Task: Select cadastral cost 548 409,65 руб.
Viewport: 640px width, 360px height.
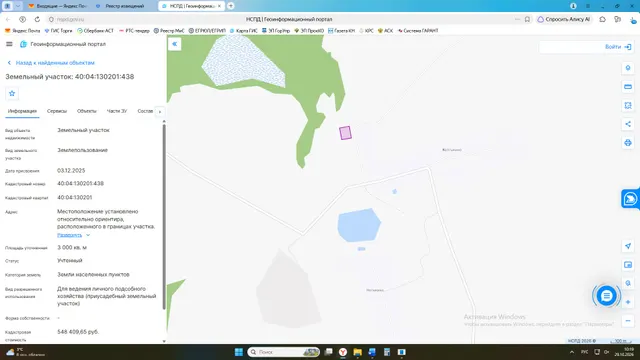Action: (x=78, y=332)
